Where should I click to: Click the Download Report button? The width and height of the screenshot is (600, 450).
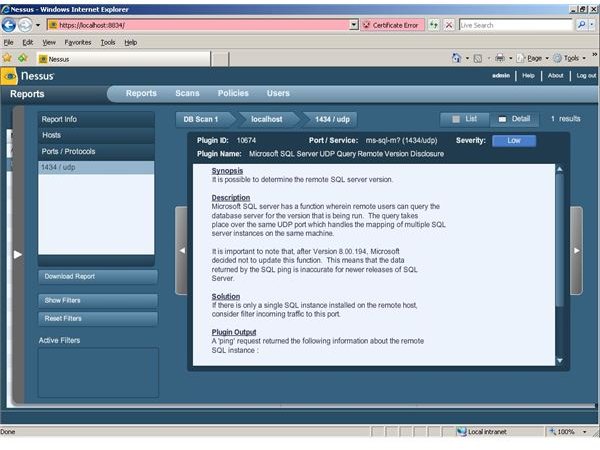coord(98,277)
